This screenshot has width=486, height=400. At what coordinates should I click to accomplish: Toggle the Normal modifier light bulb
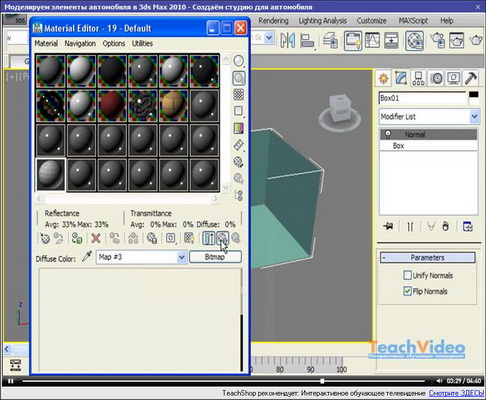pyautogui.click(x=388, y=134)
